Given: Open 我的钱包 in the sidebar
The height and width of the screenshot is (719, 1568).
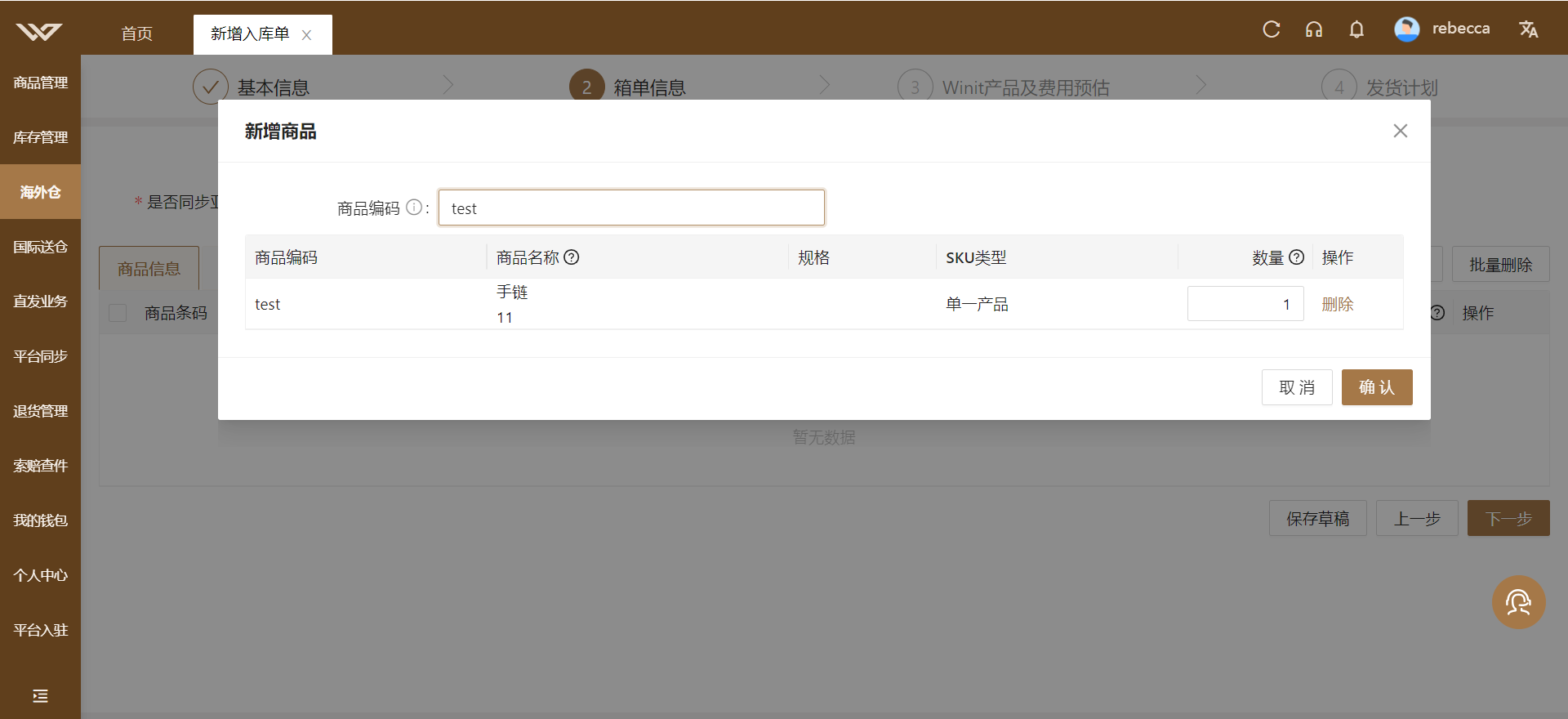Looking at the screenshot, I should (40, 520).
